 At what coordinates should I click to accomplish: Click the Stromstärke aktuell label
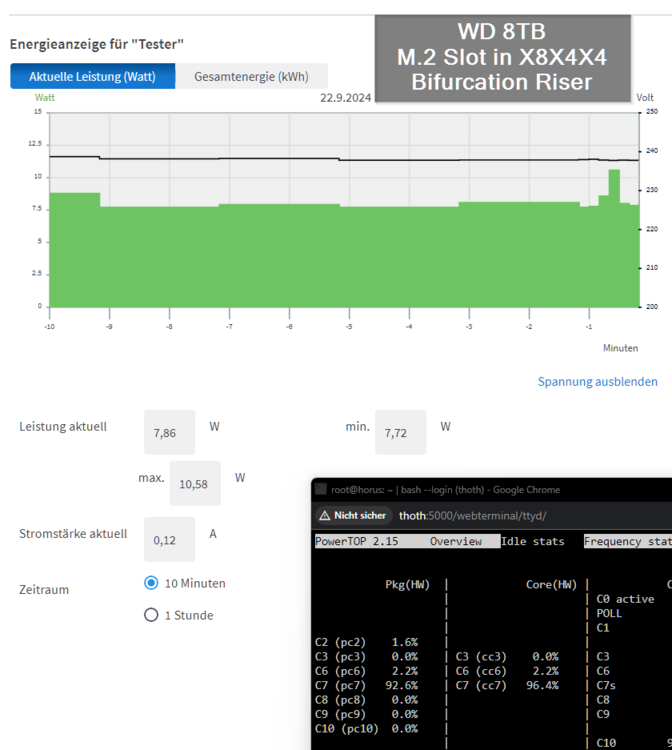coord(73,533)
